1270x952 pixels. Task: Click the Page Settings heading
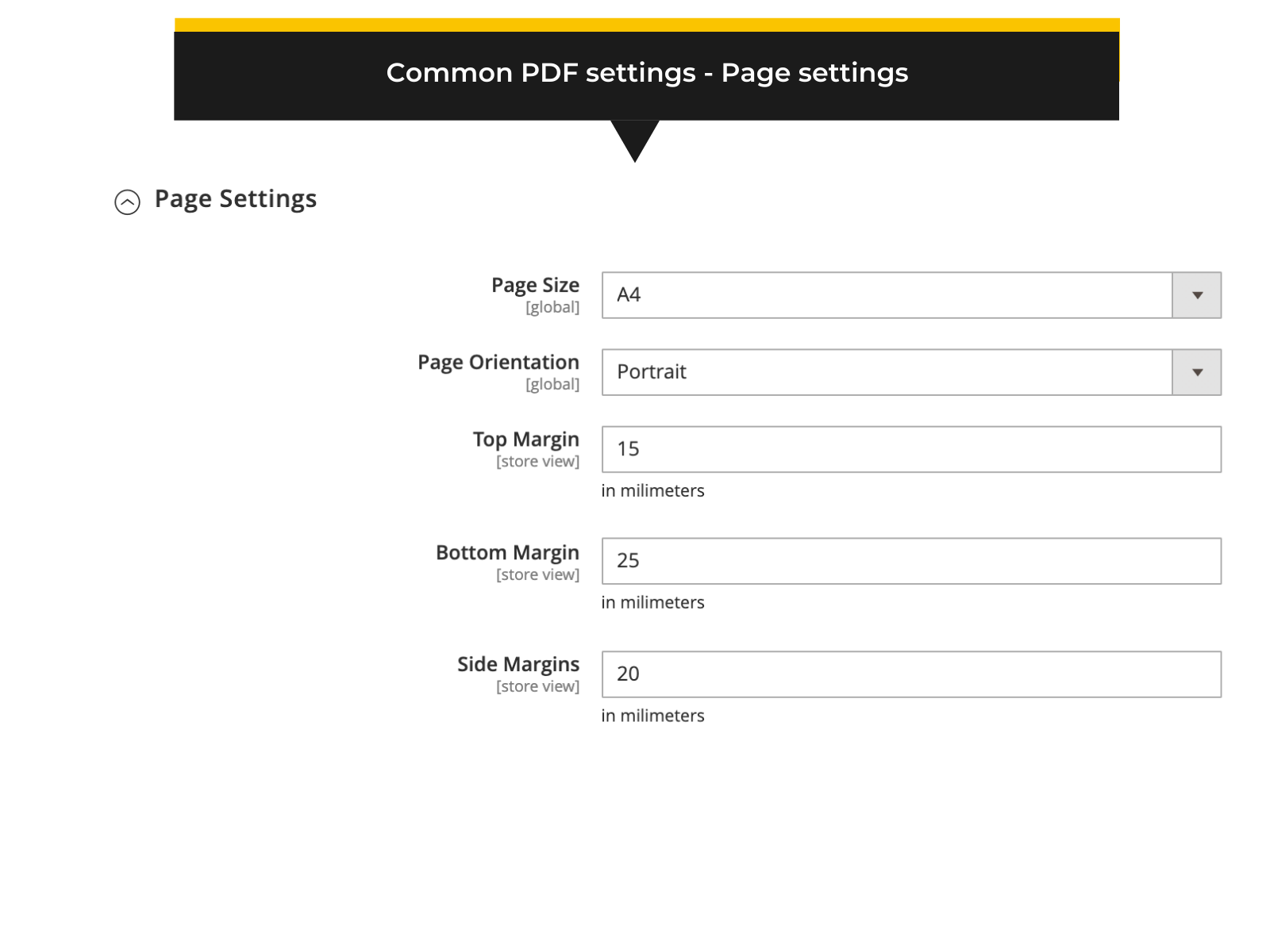[236, 199]
